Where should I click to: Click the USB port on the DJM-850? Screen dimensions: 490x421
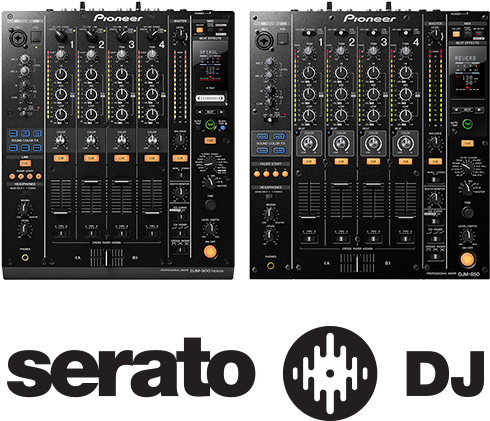tap(283, 38)
